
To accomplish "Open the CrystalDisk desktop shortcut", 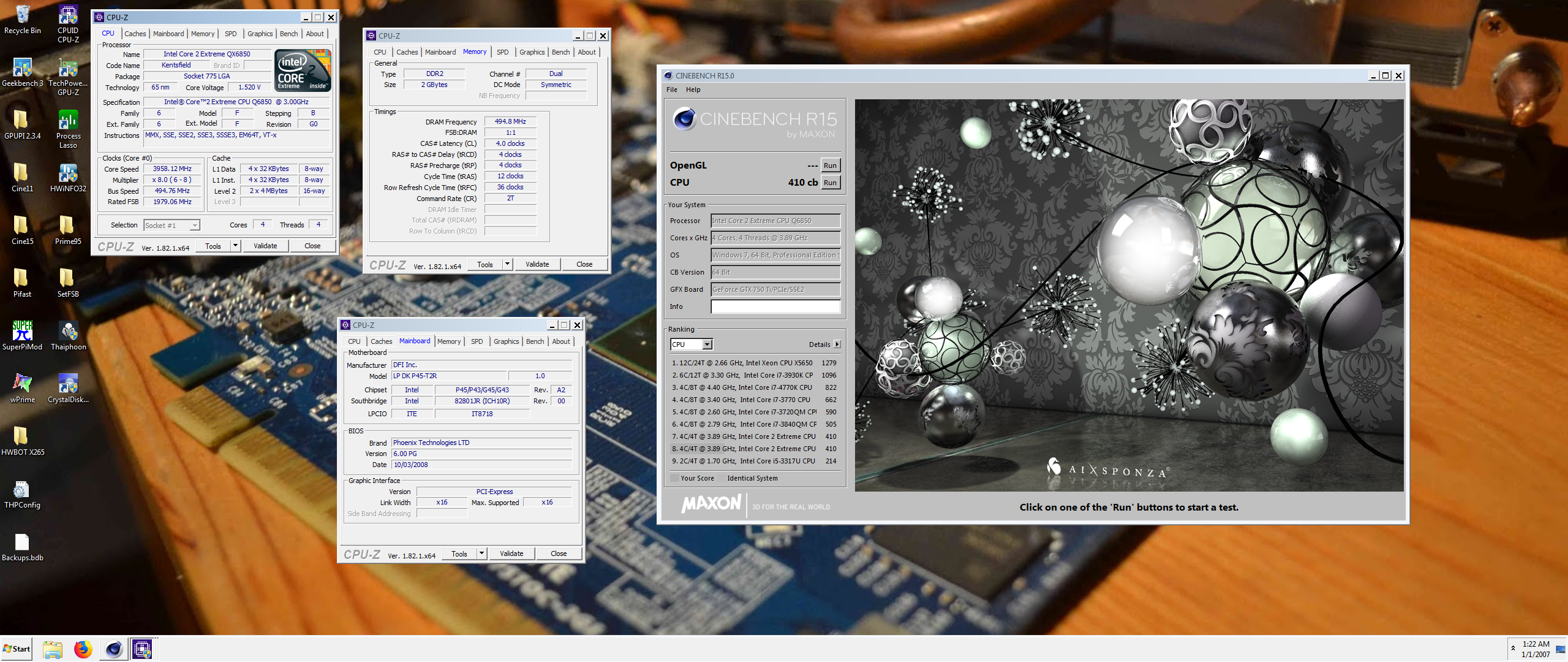I will coord(68,389).
